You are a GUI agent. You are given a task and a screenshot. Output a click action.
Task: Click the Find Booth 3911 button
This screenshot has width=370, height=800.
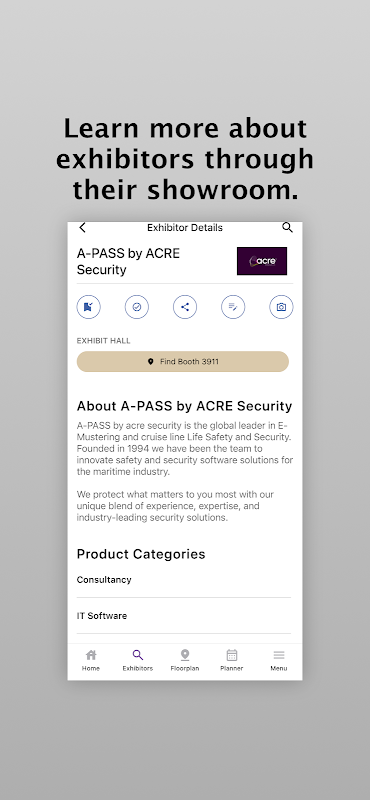coord(183,362)
